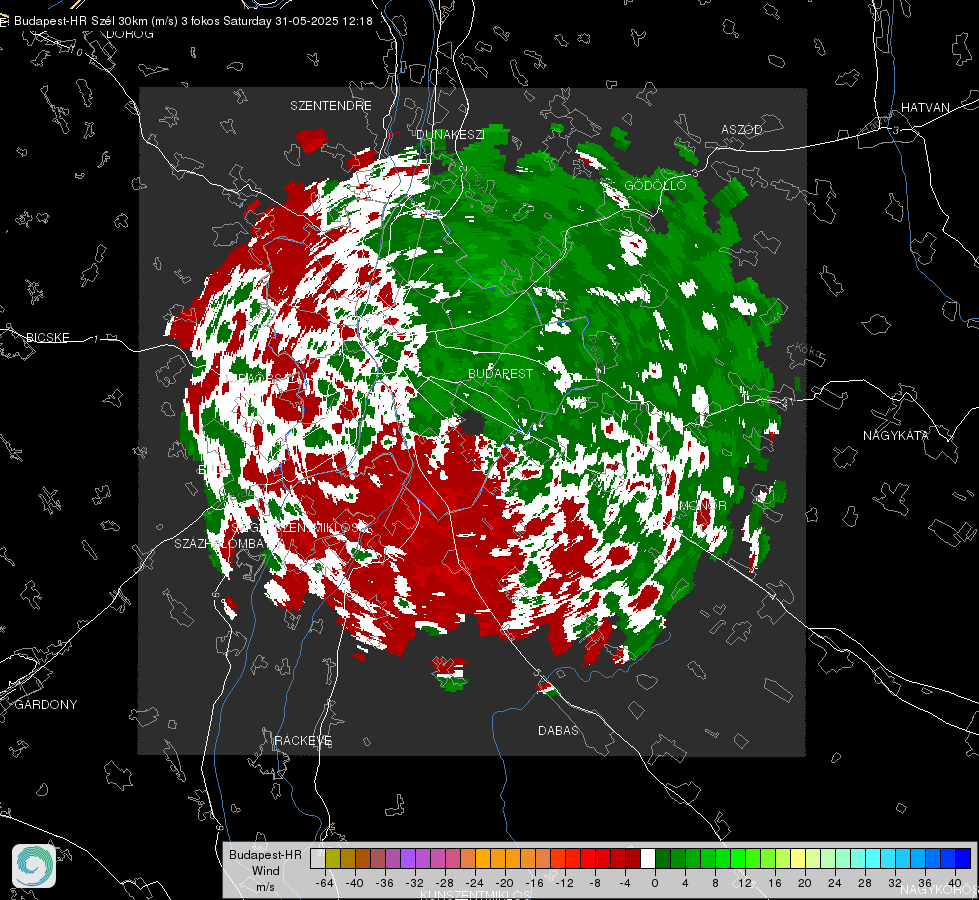Select the BUDAPEST city label
The height and width of the screenshot is (900, 979).
tap(501, 373)
